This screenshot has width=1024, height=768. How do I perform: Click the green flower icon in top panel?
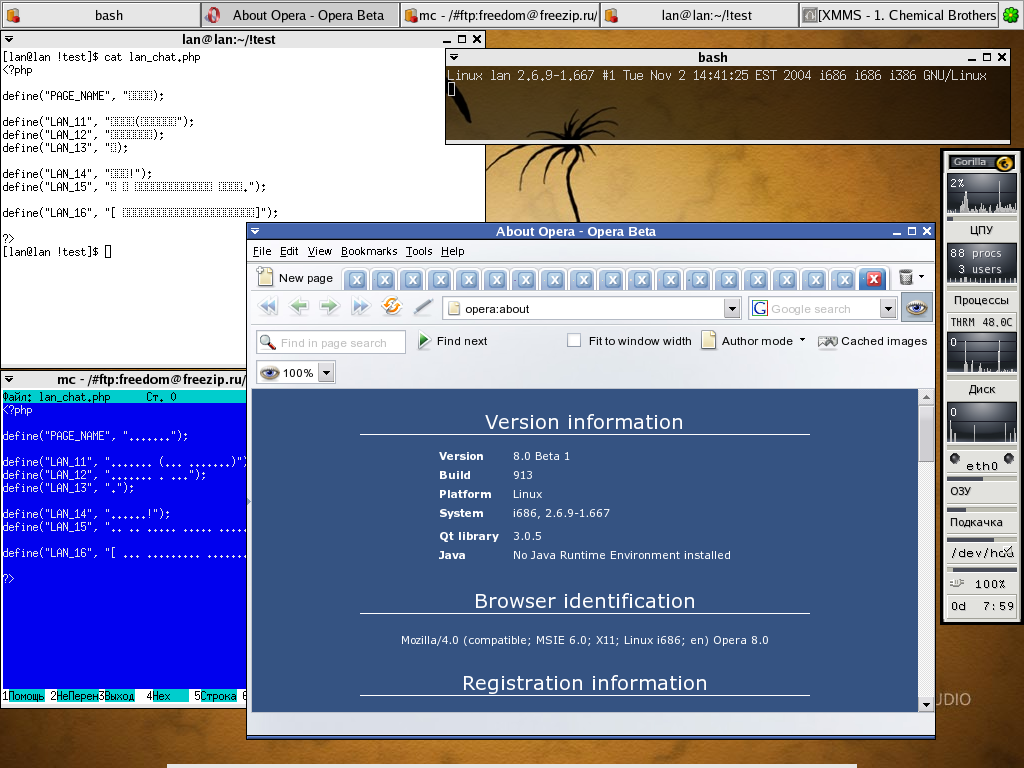[x=1011, y=14]
